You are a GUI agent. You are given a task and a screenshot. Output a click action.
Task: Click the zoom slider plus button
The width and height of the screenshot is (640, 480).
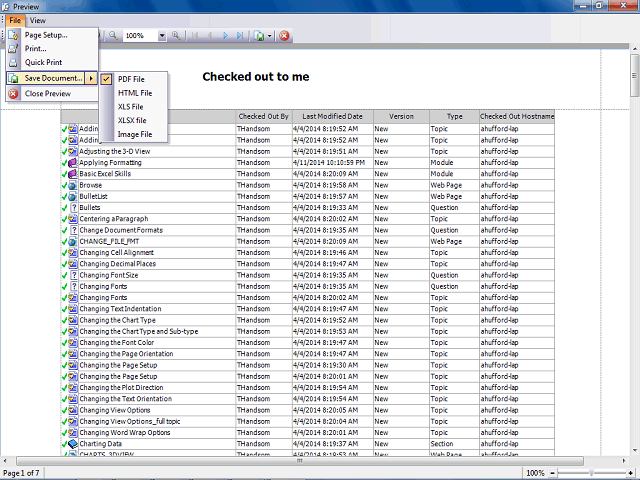(x=631, y=473)
